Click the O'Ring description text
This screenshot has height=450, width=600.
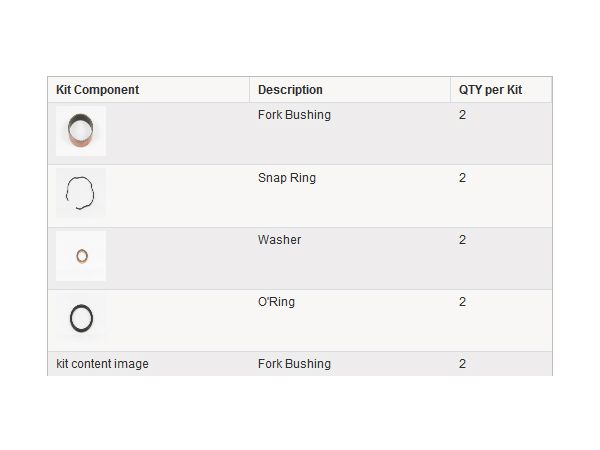tap(276, 302)
